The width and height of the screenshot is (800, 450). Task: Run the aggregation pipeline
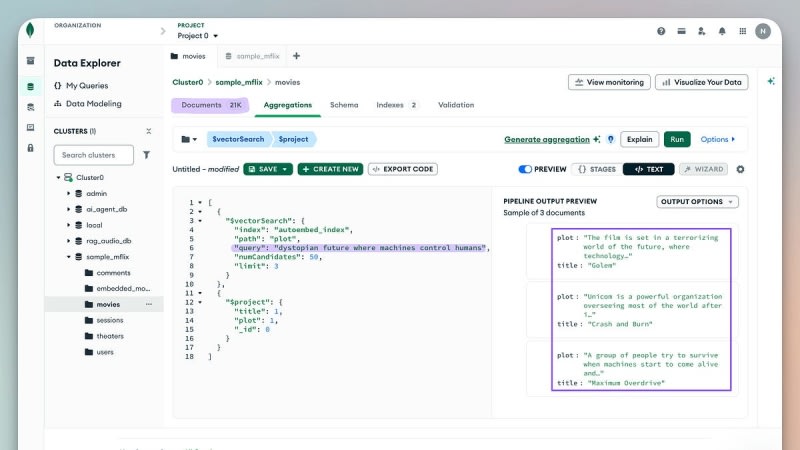[x=677, y=139]
